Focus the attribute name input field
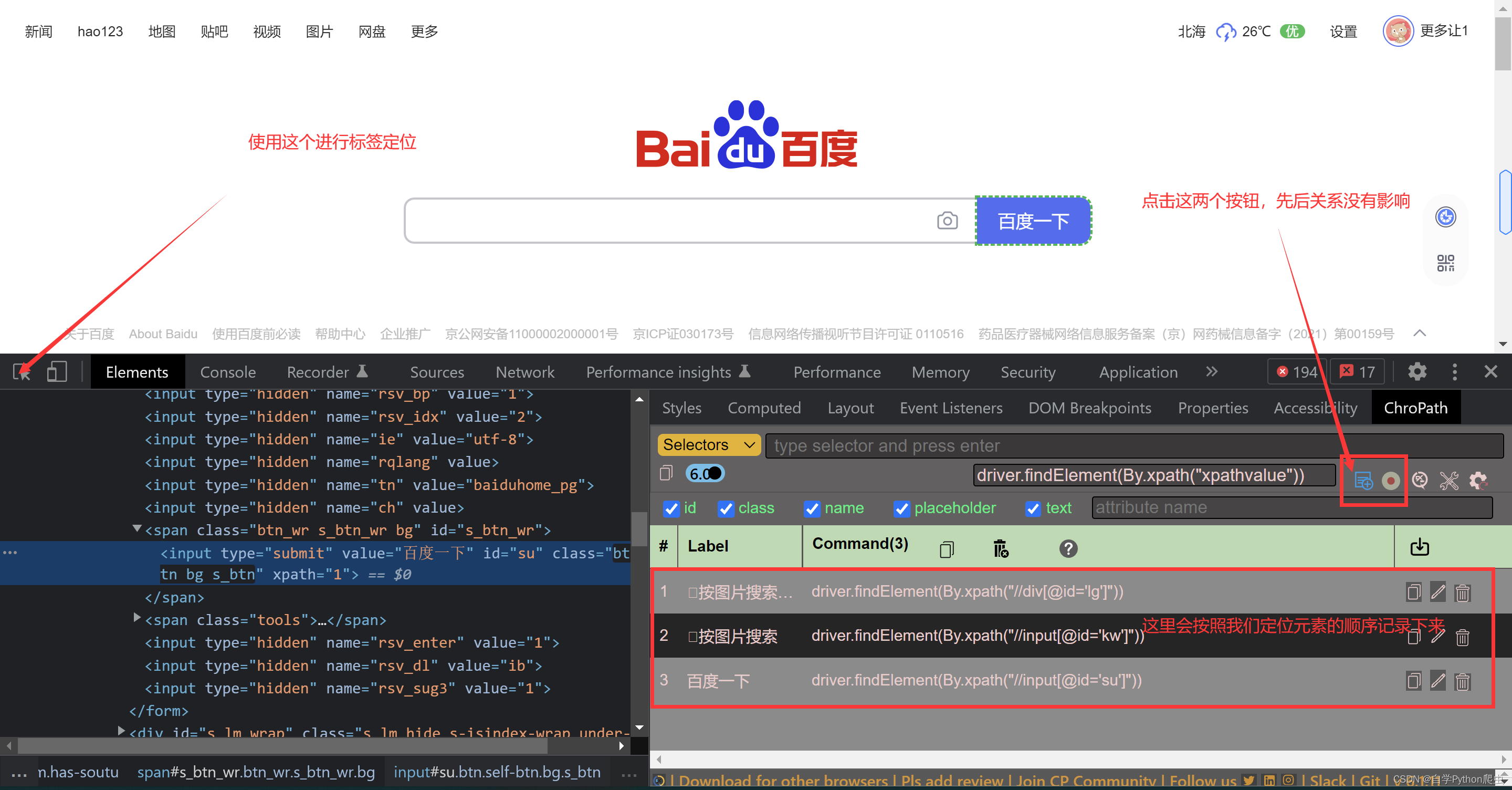This screenshot has width=1512, height=790. click(1291, 507)
